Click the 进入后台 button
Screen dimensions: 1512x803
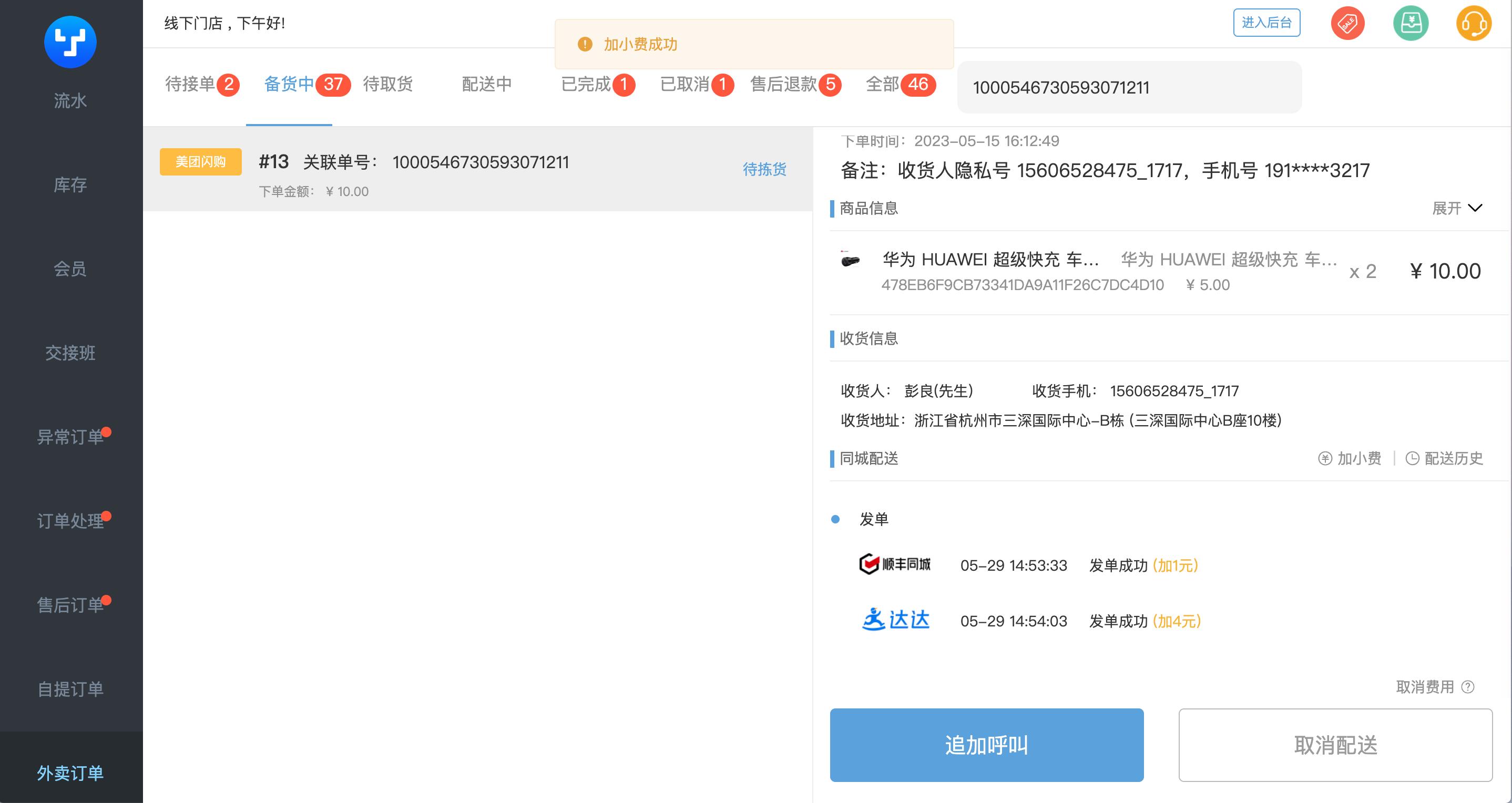pyautogui.click(x=1266, y=22)
